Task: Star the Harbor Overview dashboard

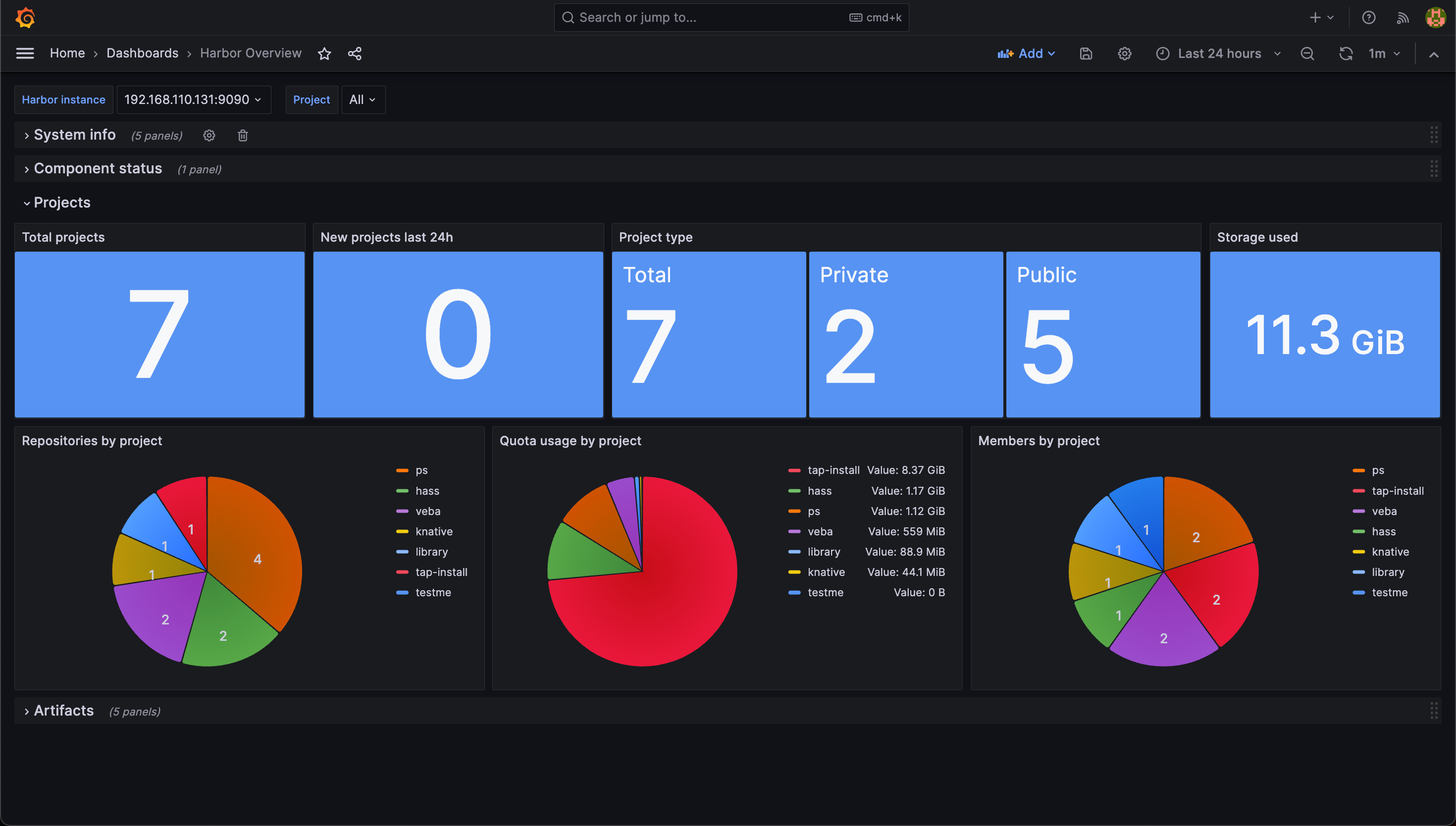Action: pyautogui.click(x=324, y=53)
